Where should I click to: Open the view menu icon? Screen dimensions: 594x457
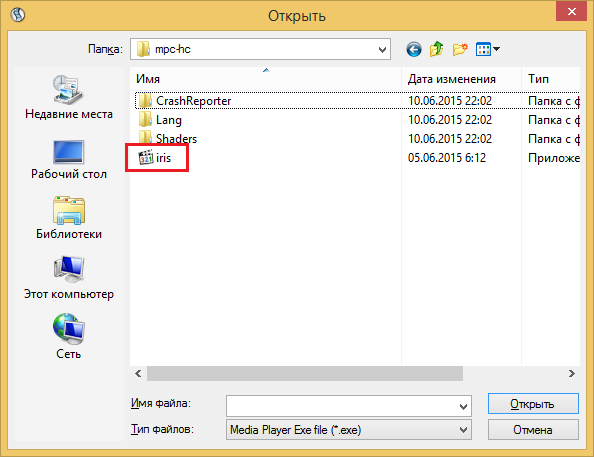point(488,49)
